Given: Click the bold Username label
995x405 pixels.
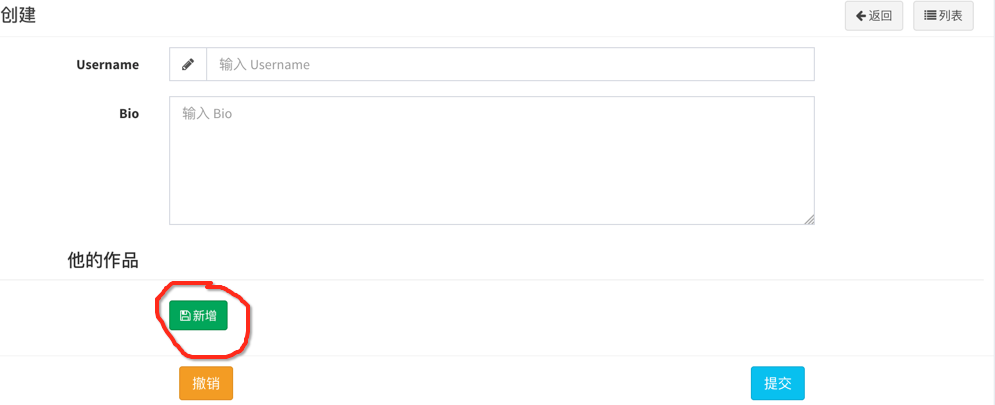Looking at the screenshot, I should click(x=107, y=65).
